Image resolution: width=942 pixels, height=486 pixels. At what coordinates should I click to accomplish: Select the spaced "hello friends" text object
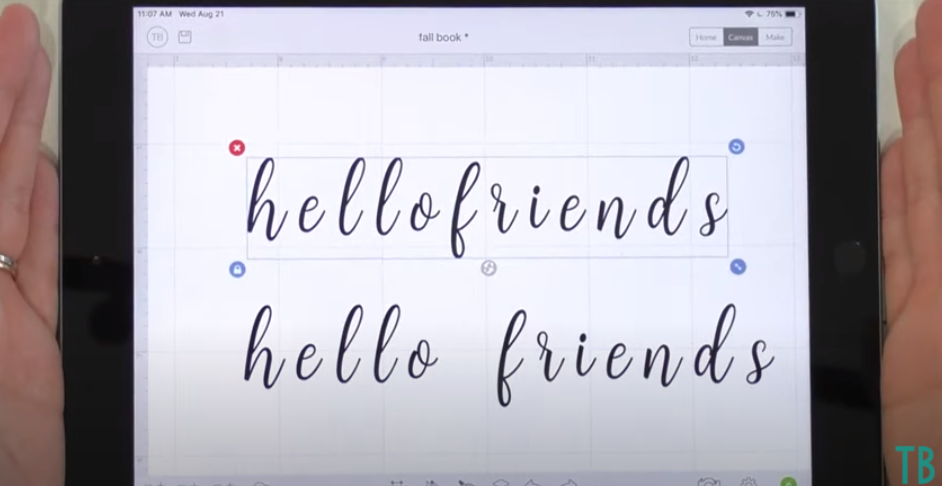point(508,354)
